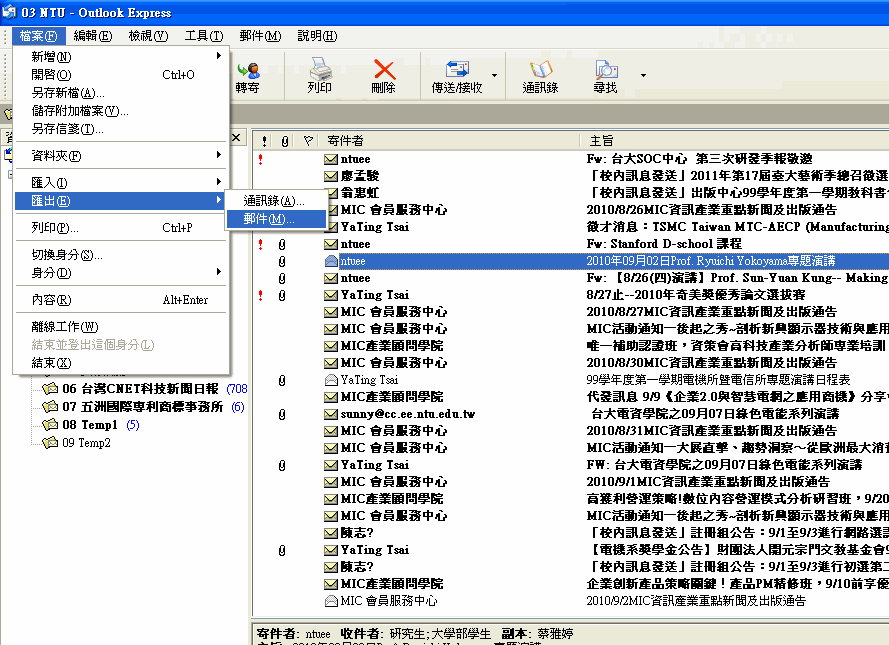The height and width of the screenshot is (645, 889).
Task: Open the Message (郵件) menu
Action: click(260, 36)
